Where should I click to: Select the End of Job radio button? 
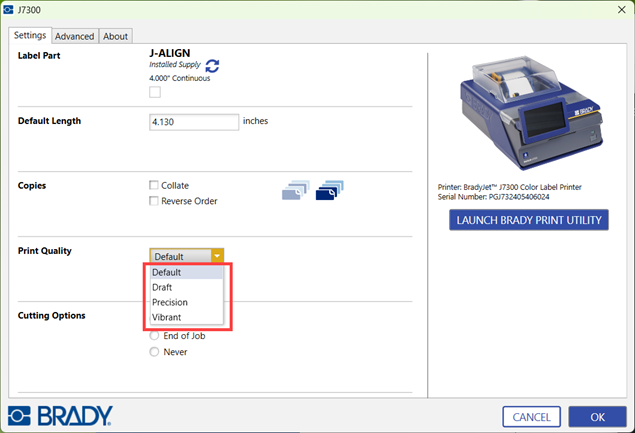[x=154, y=336]
